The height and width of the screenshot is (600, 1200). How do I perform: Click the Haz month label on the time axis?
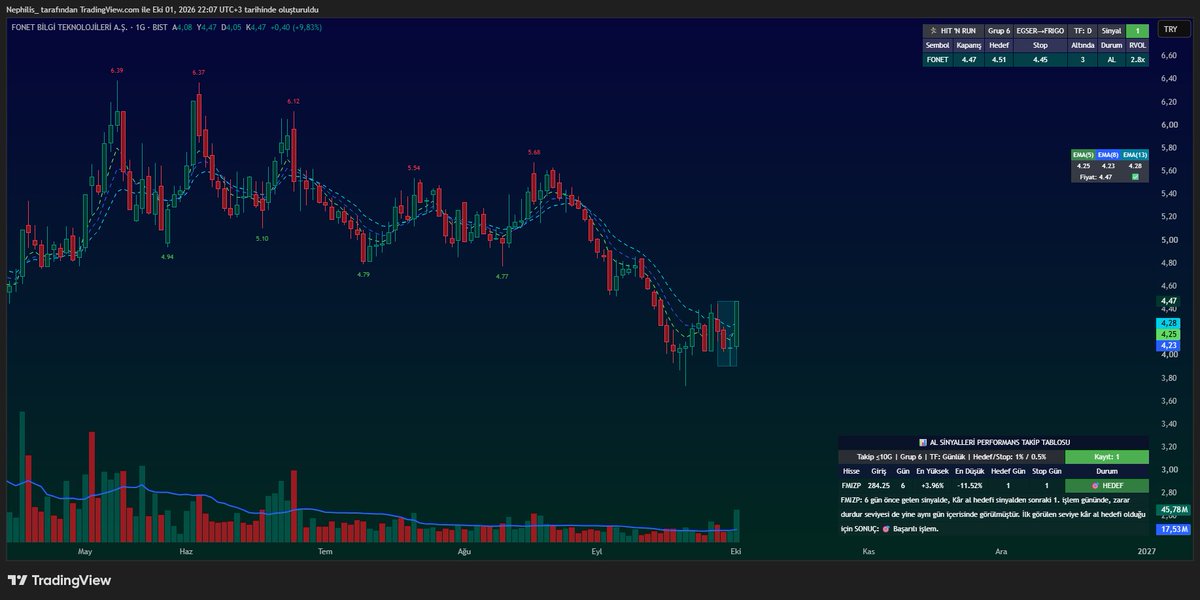click(185, 551)
